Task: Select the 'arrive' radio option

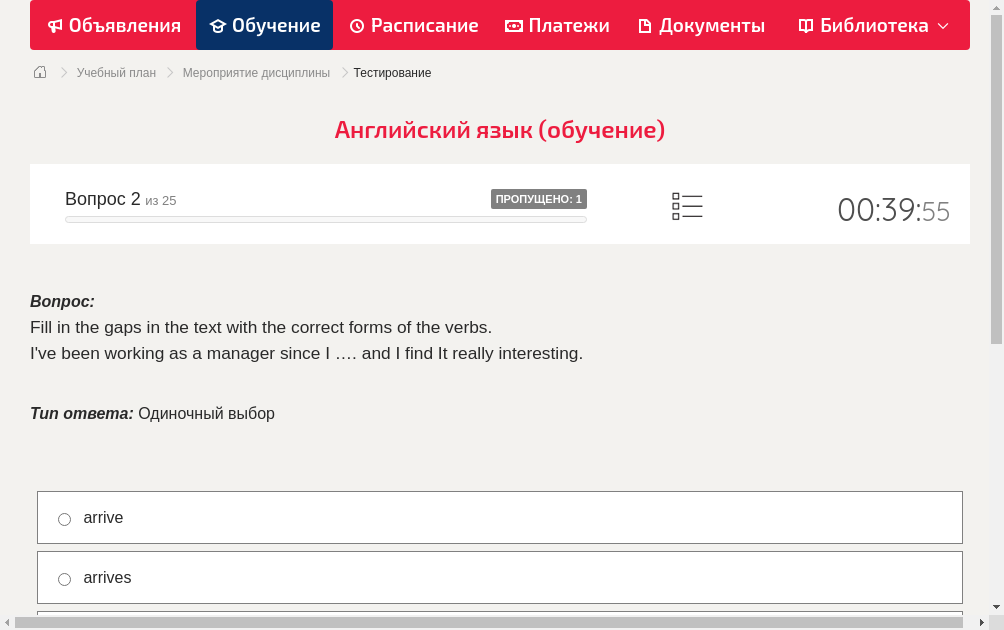Action: tap(65, 519)
